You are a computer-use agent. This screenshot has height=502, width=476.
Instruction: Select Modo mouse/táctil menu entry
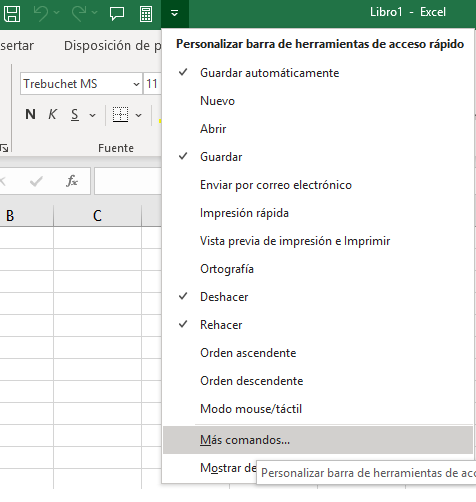(318, 409)
